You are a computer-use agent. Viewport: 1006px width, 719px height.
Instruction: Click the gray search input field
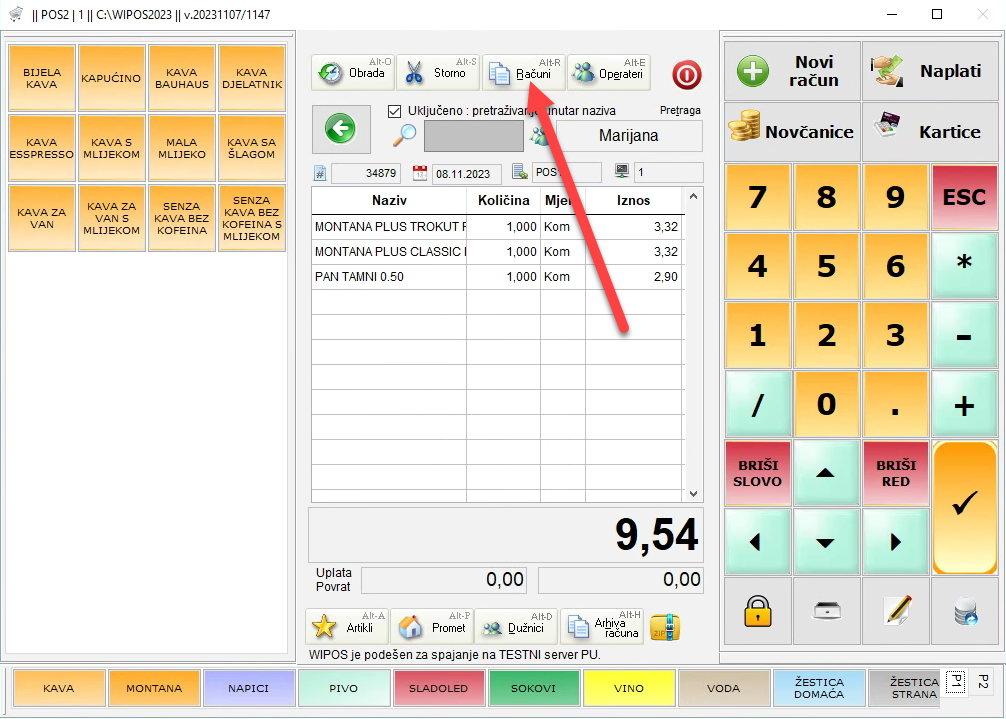tap(473, 135)
